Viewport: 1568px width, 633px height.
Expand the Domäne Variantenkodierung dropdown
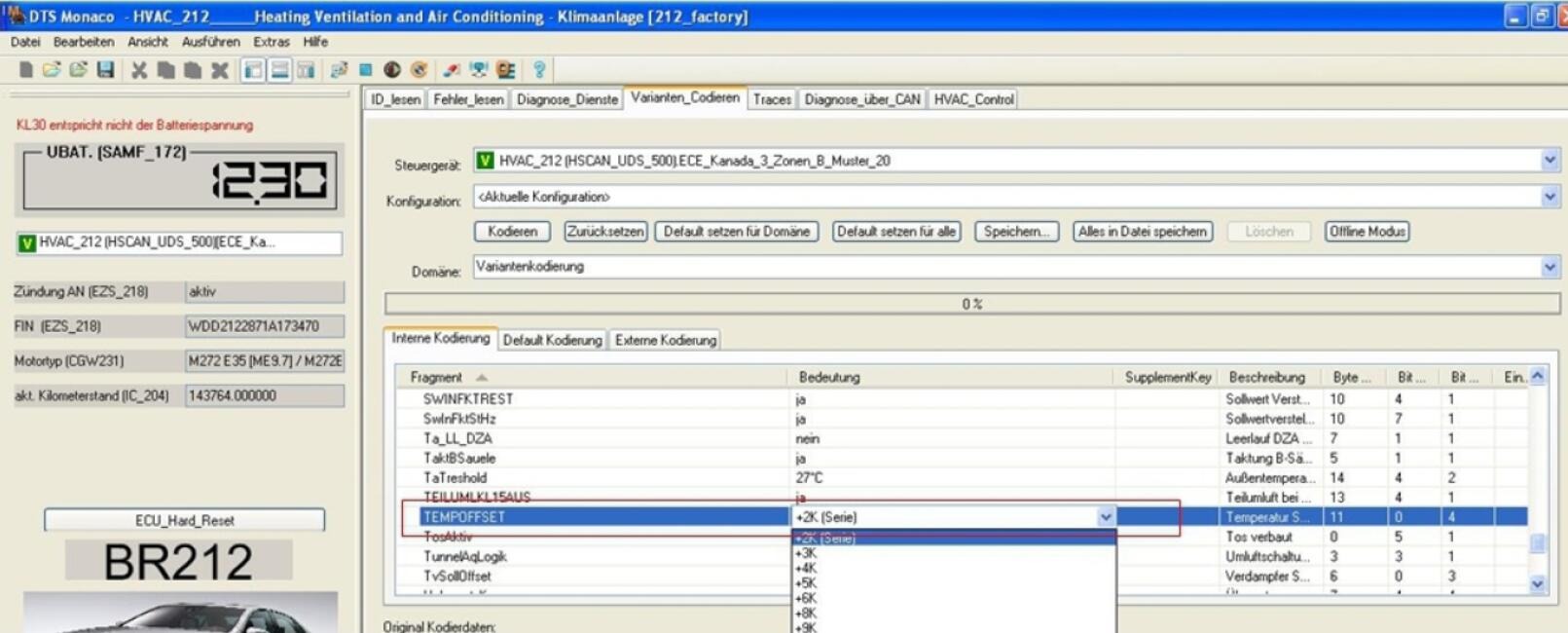click(1549, 267)
